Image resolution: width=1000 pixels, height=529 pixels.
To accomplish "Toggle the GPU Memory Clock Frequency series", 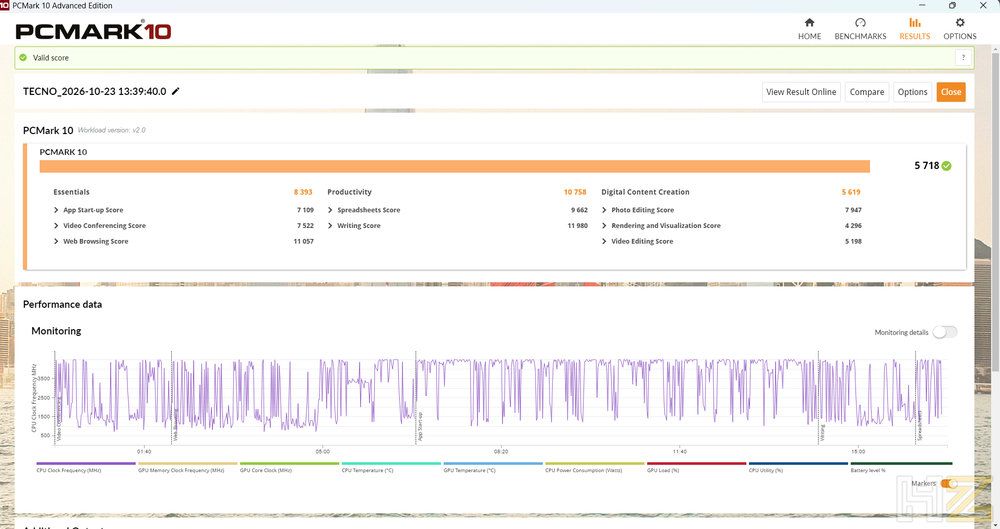I will click(187, 467).
